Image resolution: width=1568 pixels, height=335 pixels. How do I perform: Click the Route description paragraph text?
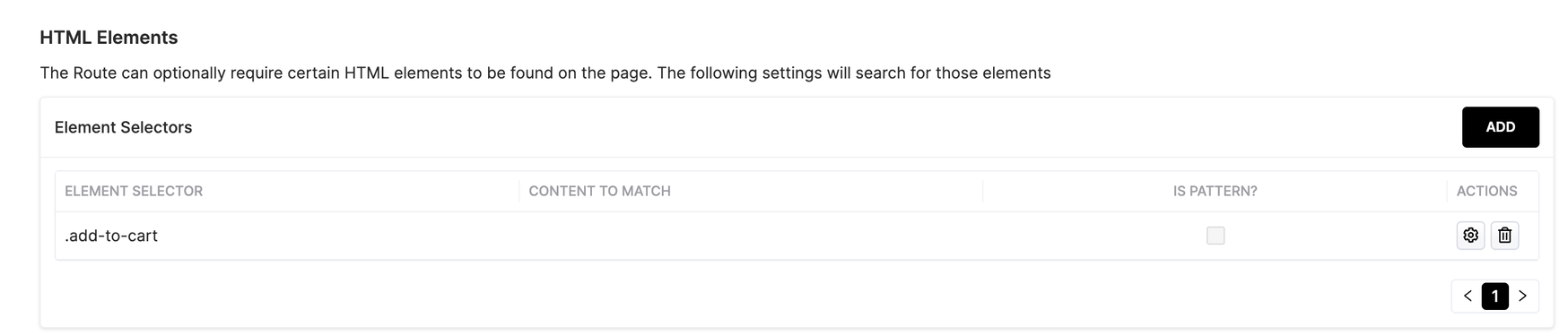544,73
